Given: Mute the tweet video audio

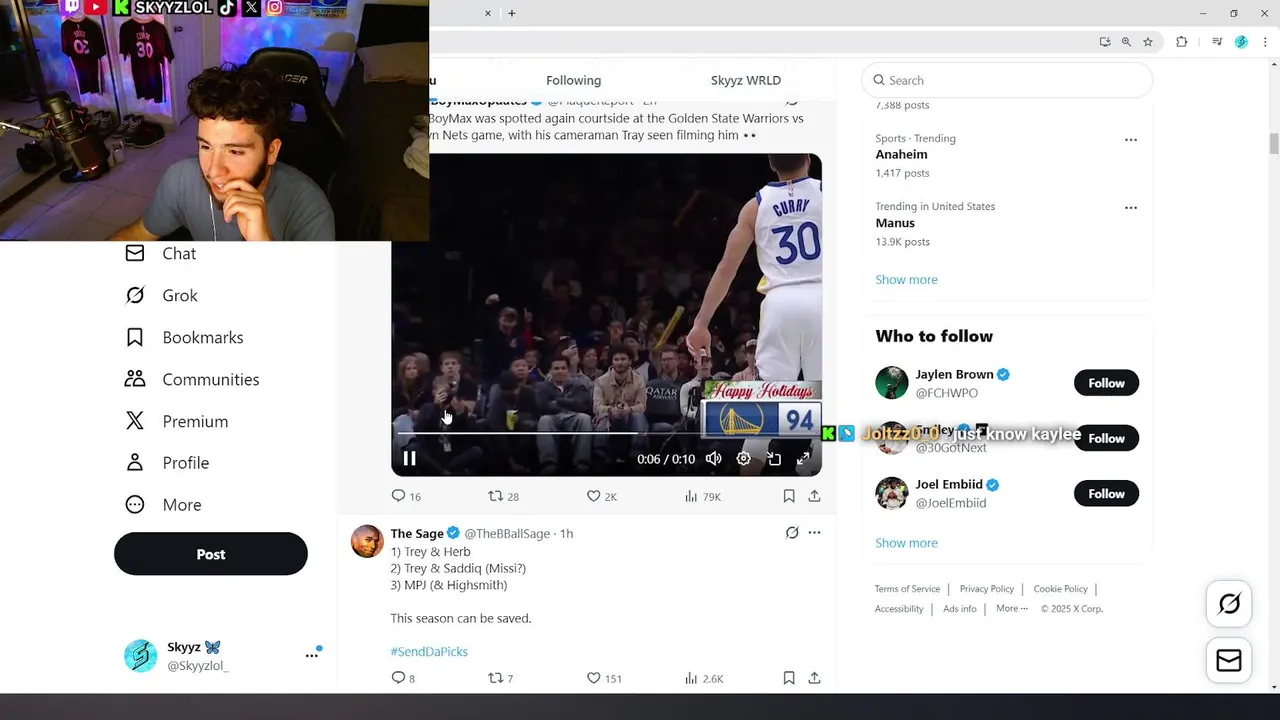Looking at the screenshot, I should point(713,459).
